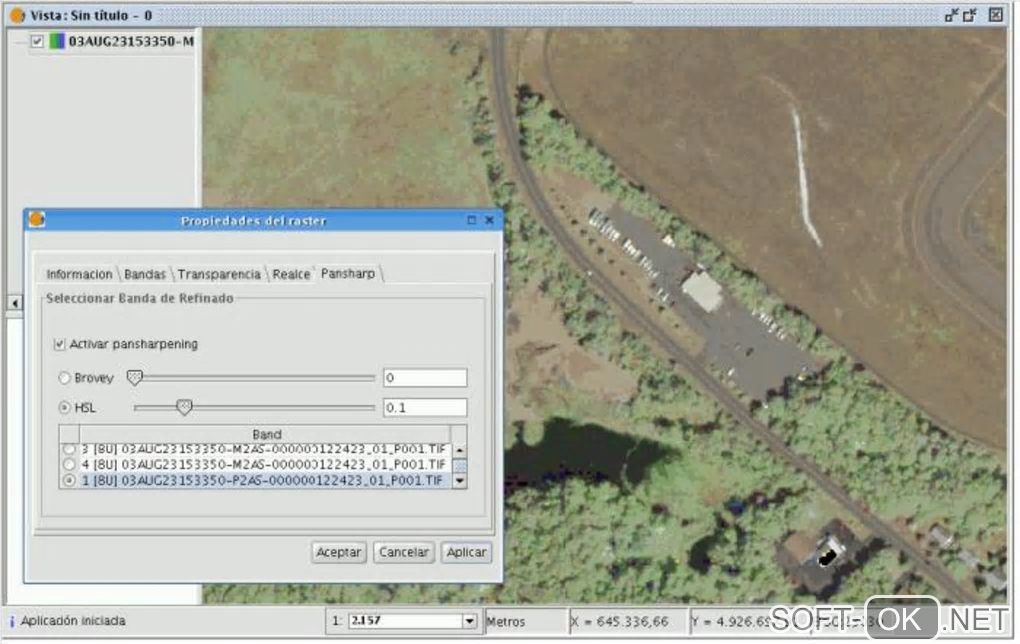Click row text 1 [8U] 03AUG23153350-P2AS

(262, 481)
